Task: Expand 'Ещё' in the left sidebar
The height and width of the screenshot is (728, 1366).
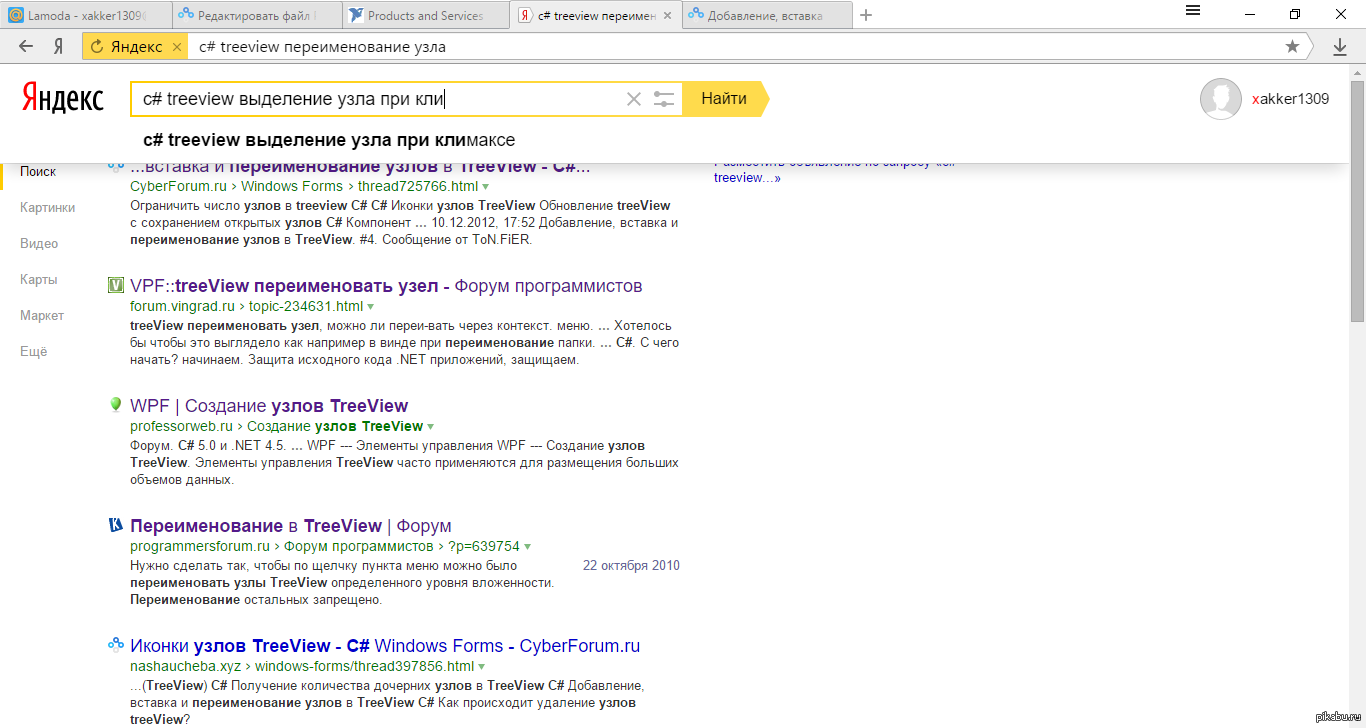Action: coord(34,351)
